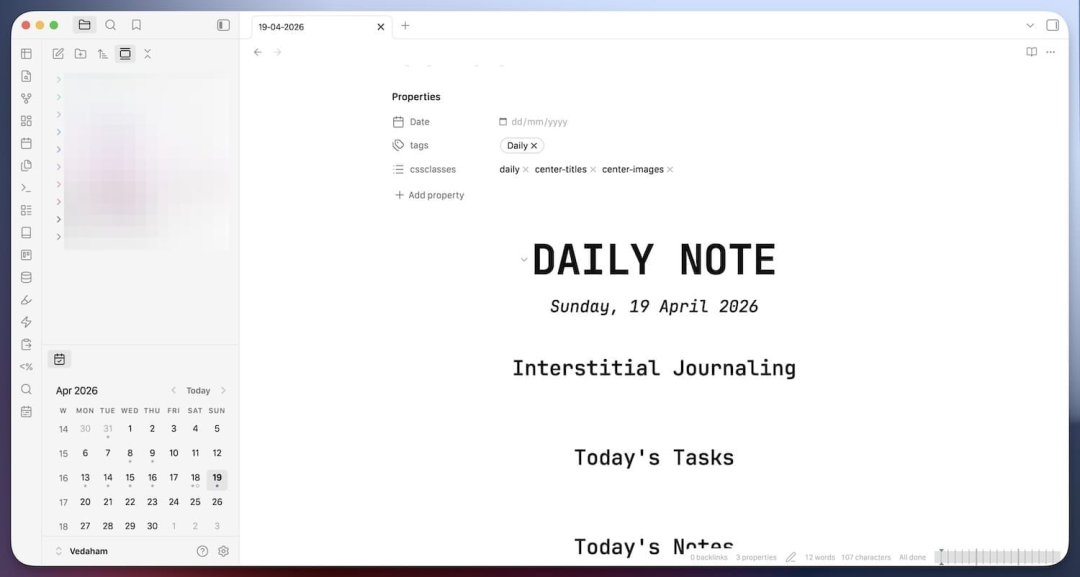The height and width of the screenshot is (577, 1080).
Task: Collapse all folders icon
Action: point(147,54)
